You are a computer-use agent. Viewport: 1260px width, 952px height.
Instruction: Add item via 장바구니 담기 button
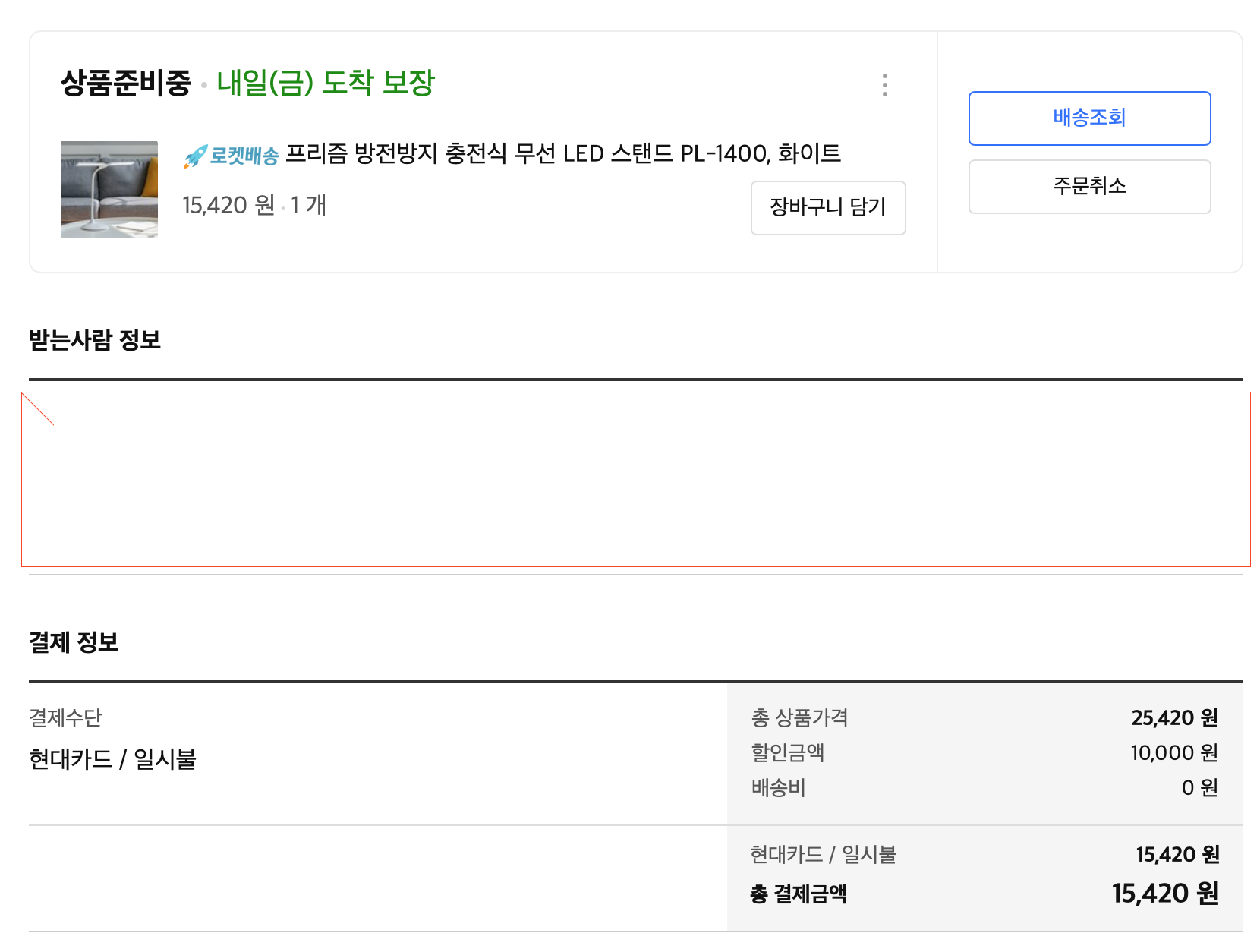(828, 208)
